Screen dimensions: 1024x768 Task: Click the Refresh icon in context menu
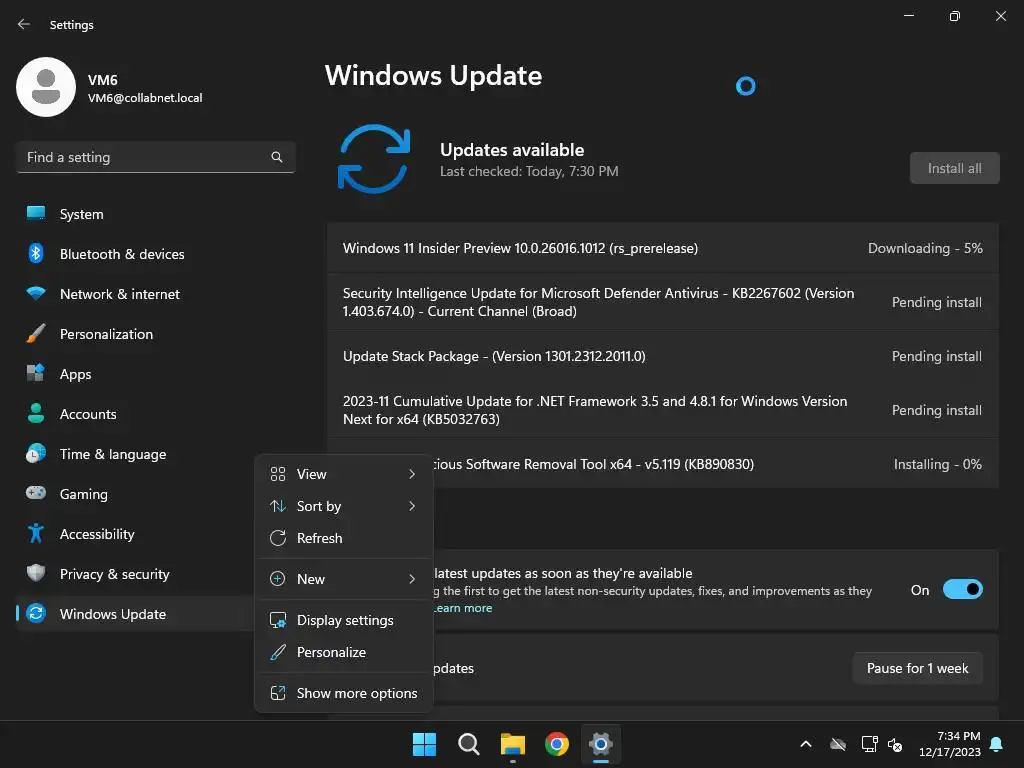pyautogui.click(x=278, y=538)
